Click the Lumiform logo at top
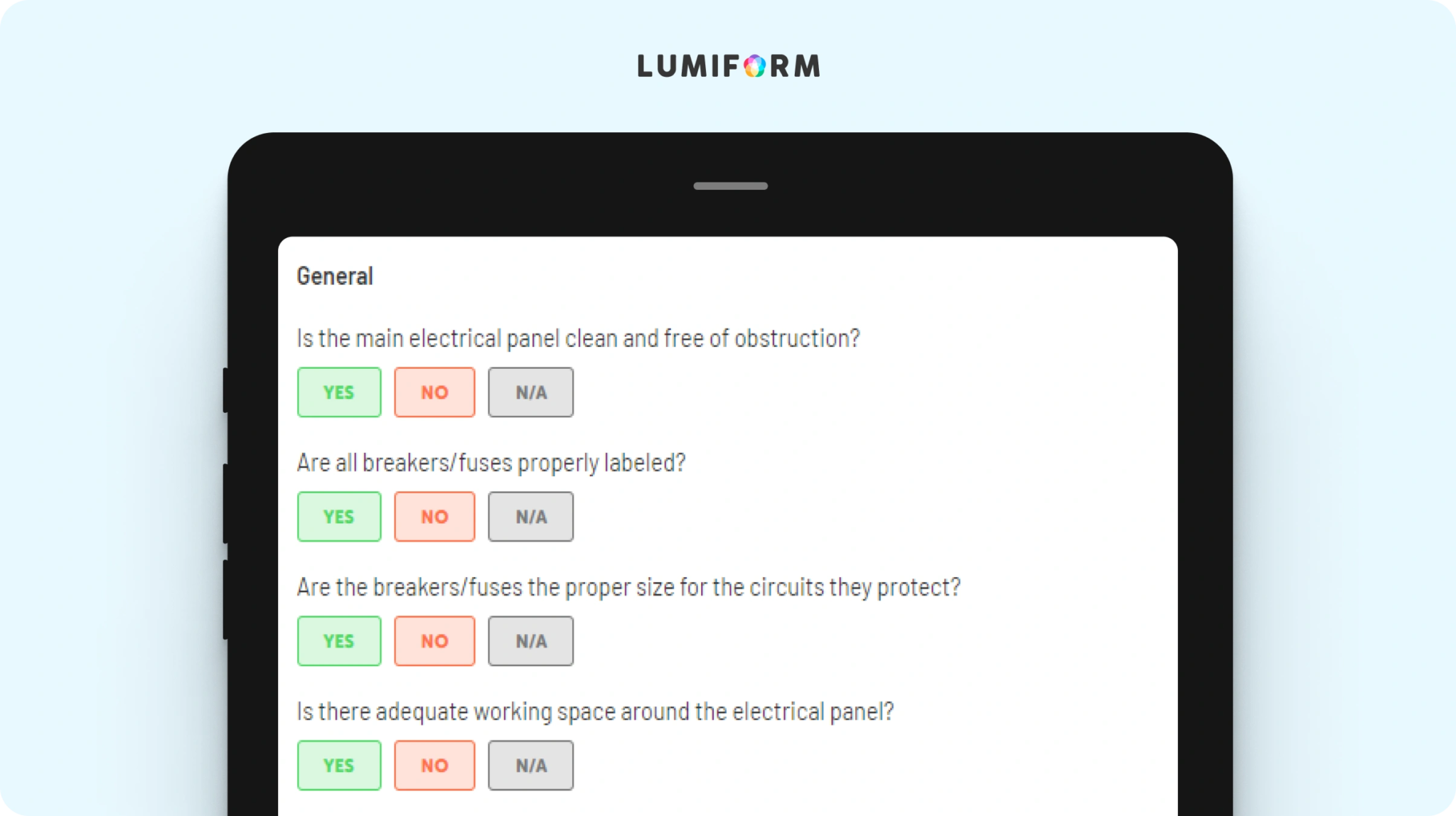The image size is (1456, 816). click(x=729, y=66)
